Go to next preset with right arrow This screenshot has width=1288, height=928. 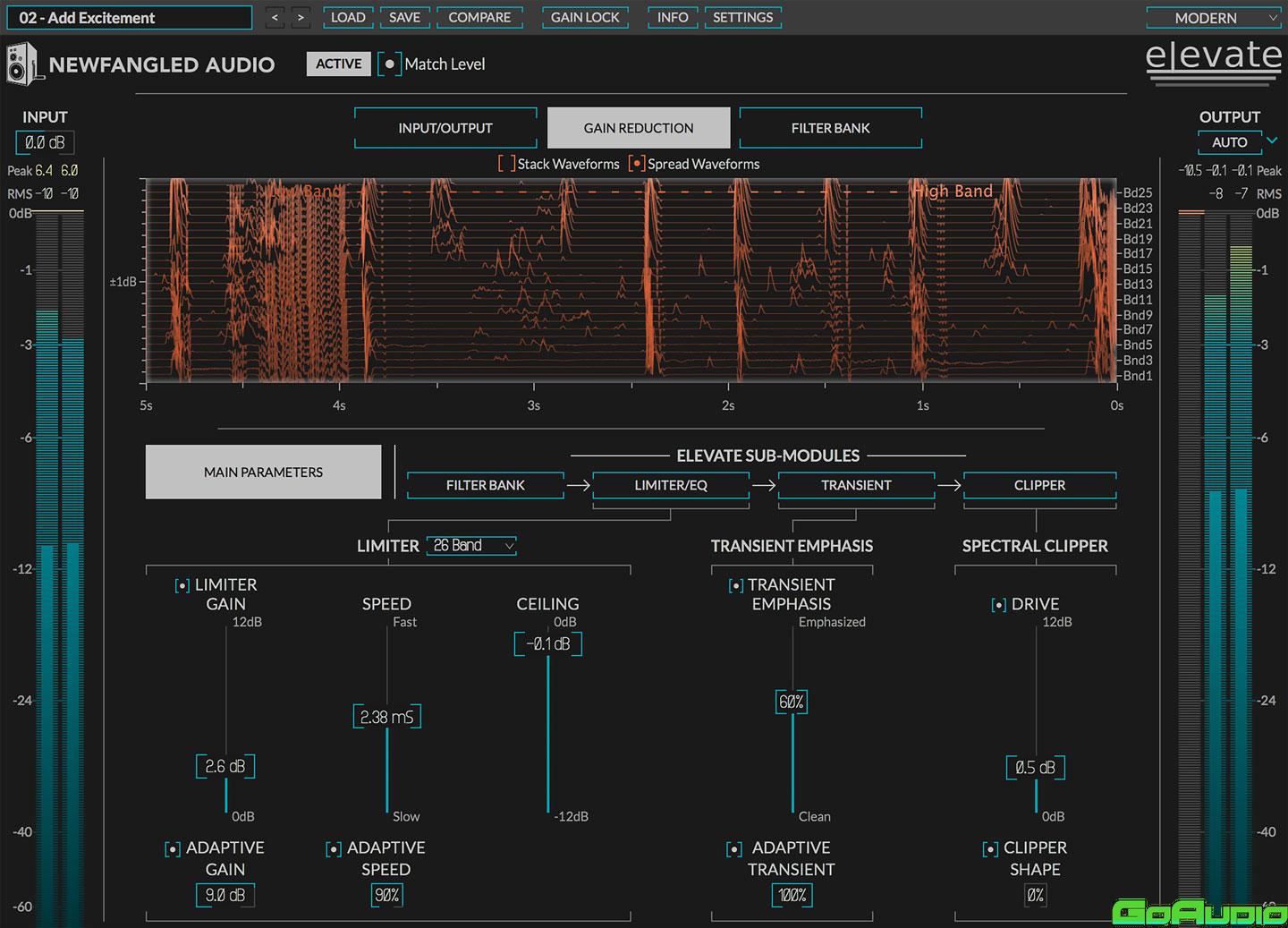[x=301, y=17]
